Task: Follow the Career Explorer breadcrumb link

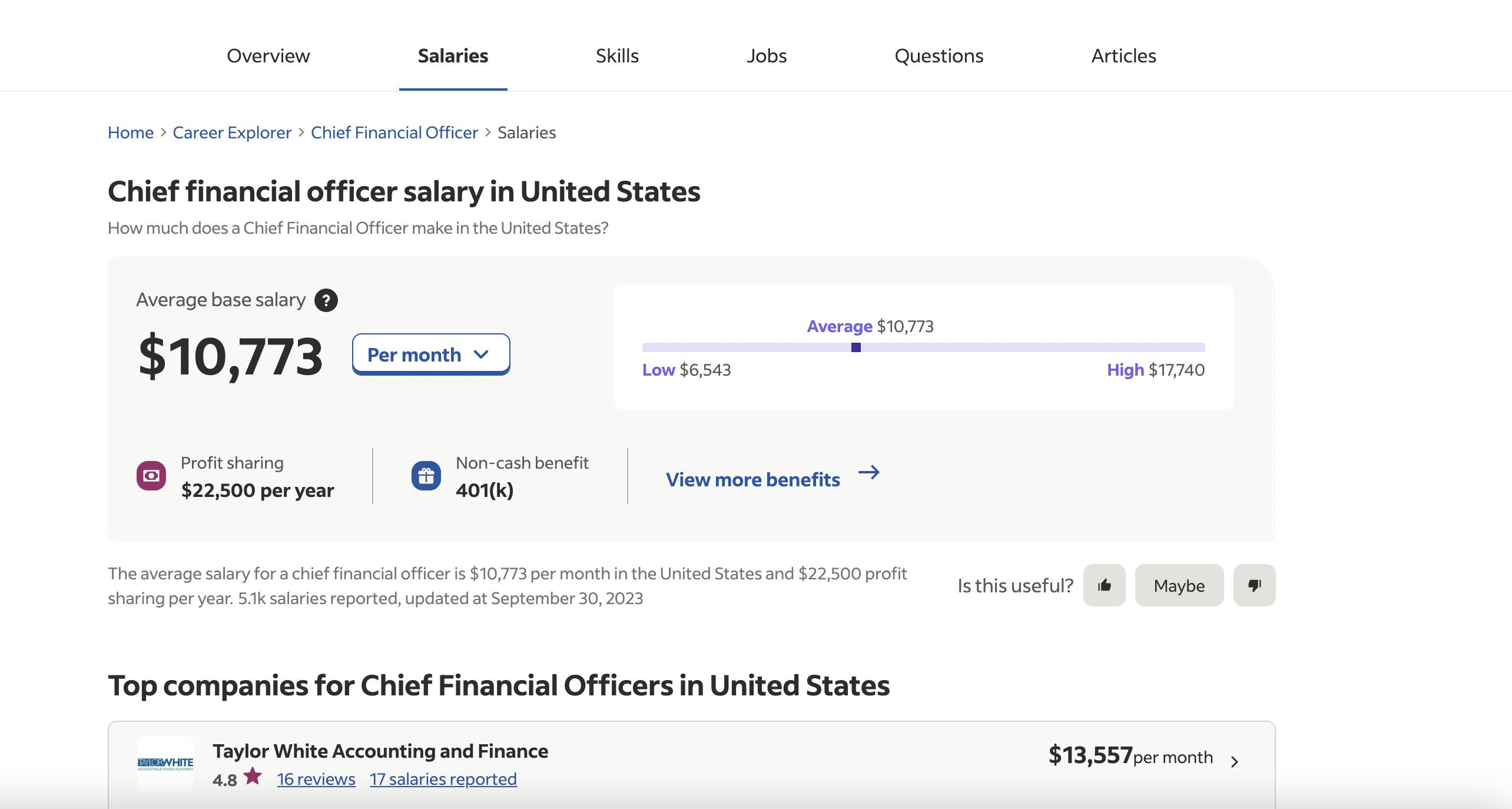Action: point(231,132)
